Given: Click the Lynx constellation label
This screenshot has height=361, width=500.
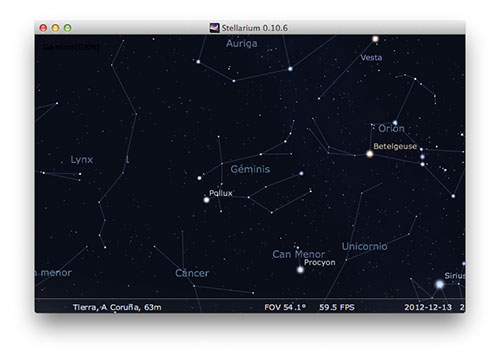Looking at the screenshot, I should coord(82,160).
